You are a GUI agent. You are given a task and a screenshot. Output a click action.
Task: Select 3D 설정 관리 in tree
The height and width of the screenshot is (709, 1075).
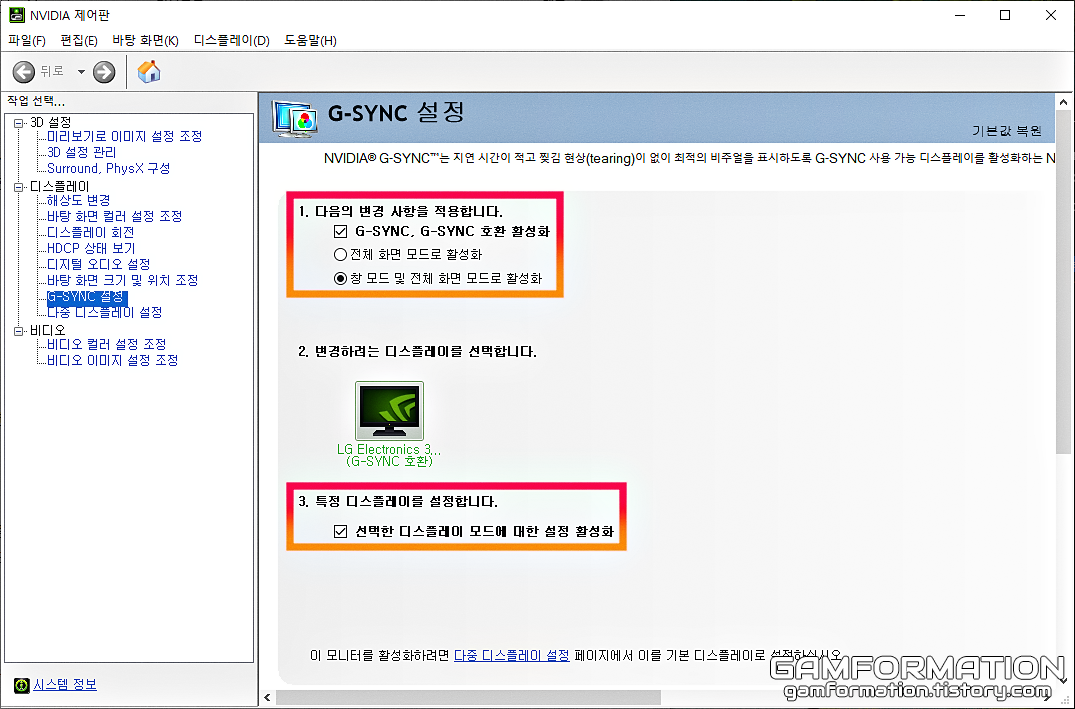82,152
